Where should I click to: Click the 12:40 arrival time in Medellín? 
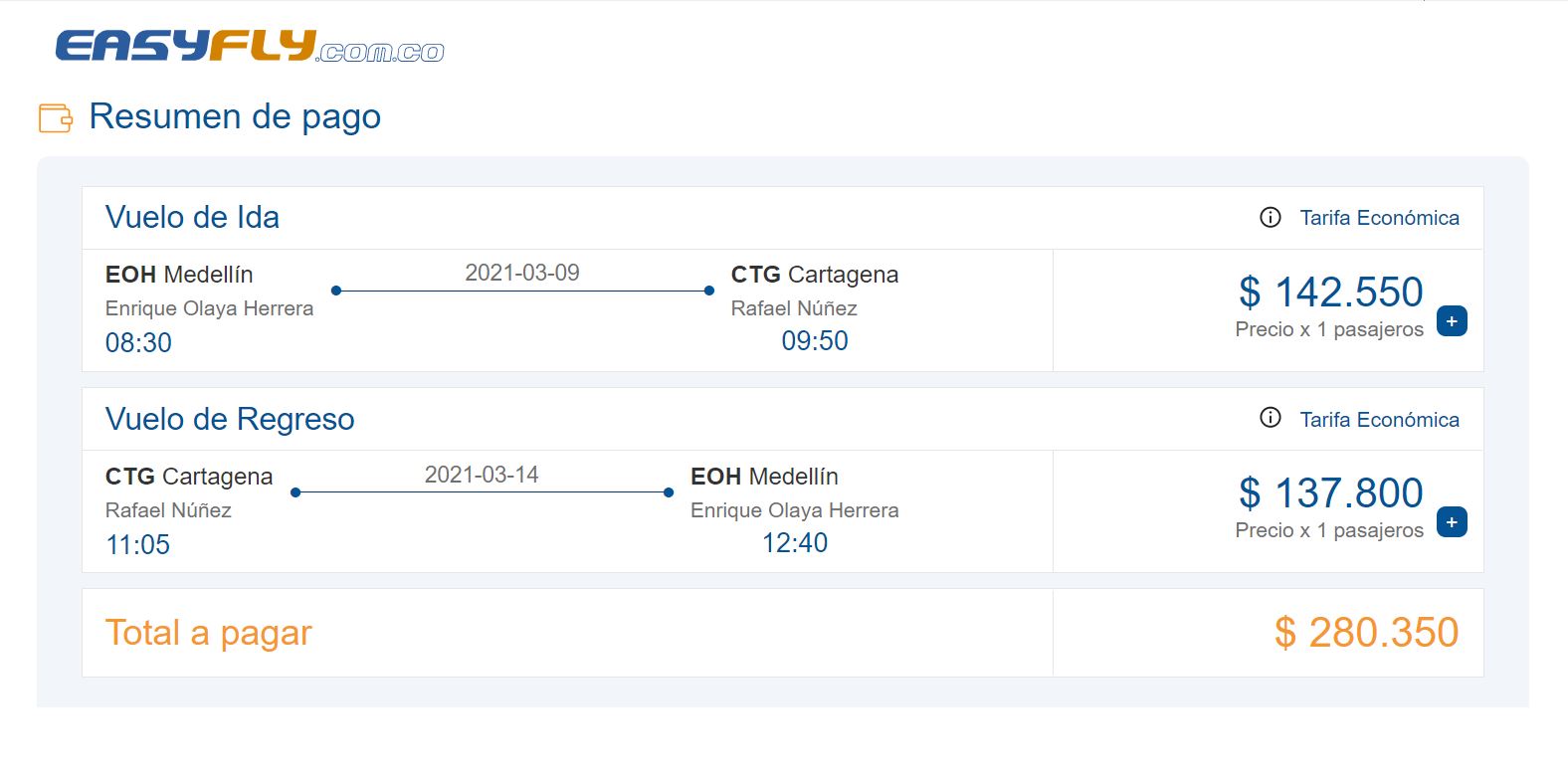tap(795, 542)
